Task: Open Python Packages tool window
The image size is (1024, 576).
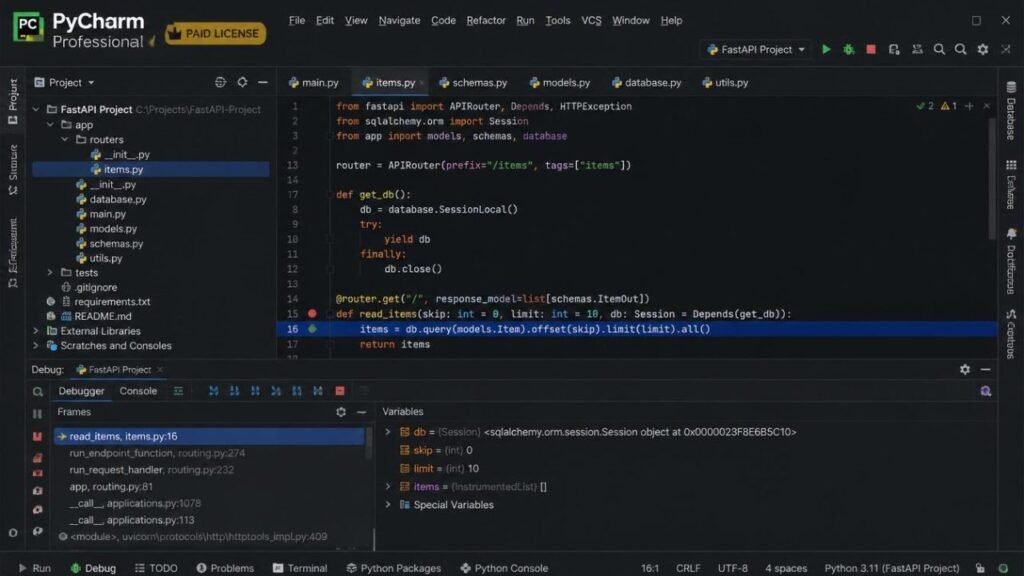Action: coord(393,568)
